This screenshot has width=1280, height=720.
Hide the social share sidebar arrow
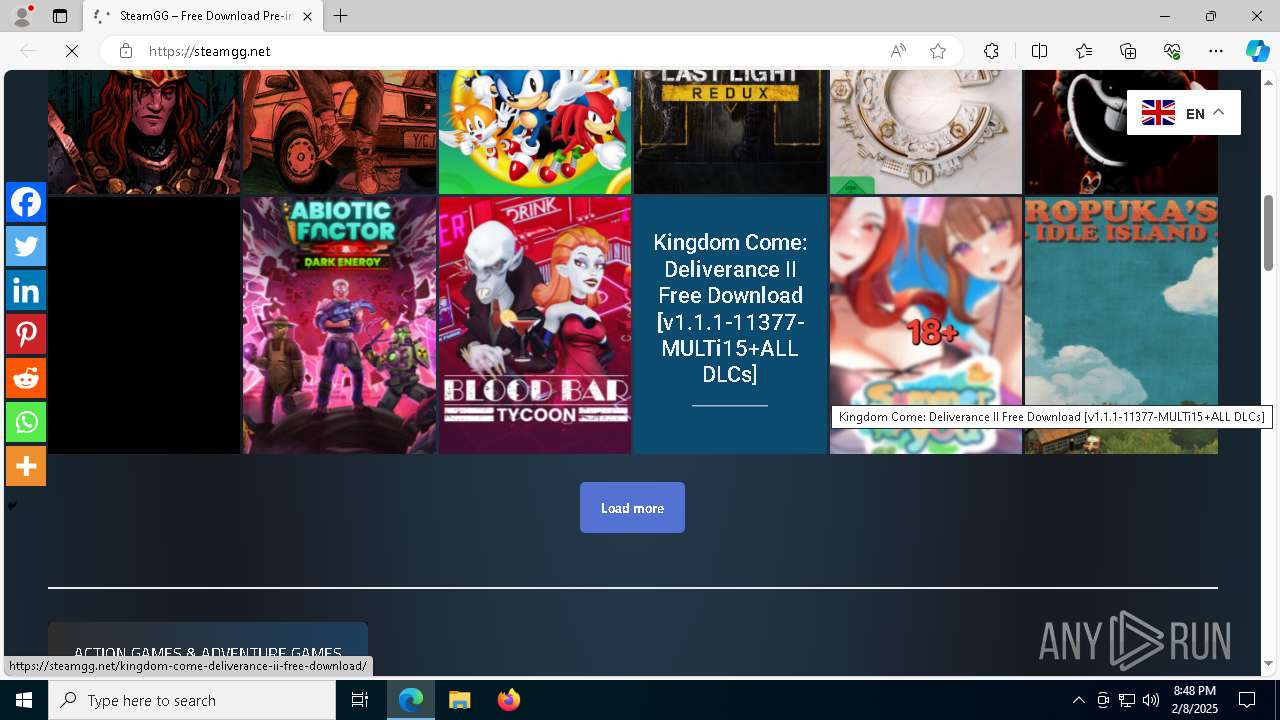(12, 506)
